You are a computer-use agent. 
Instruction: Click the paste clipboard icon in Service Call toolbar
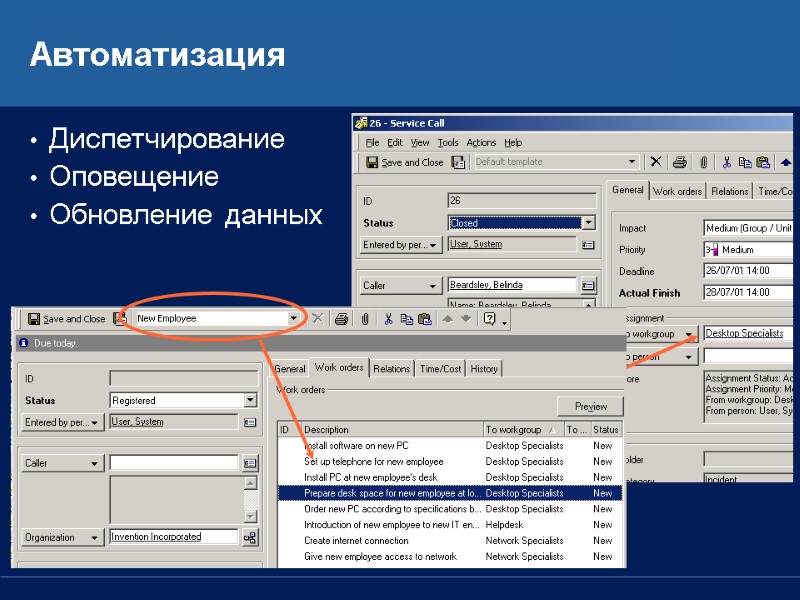point(763,162)
